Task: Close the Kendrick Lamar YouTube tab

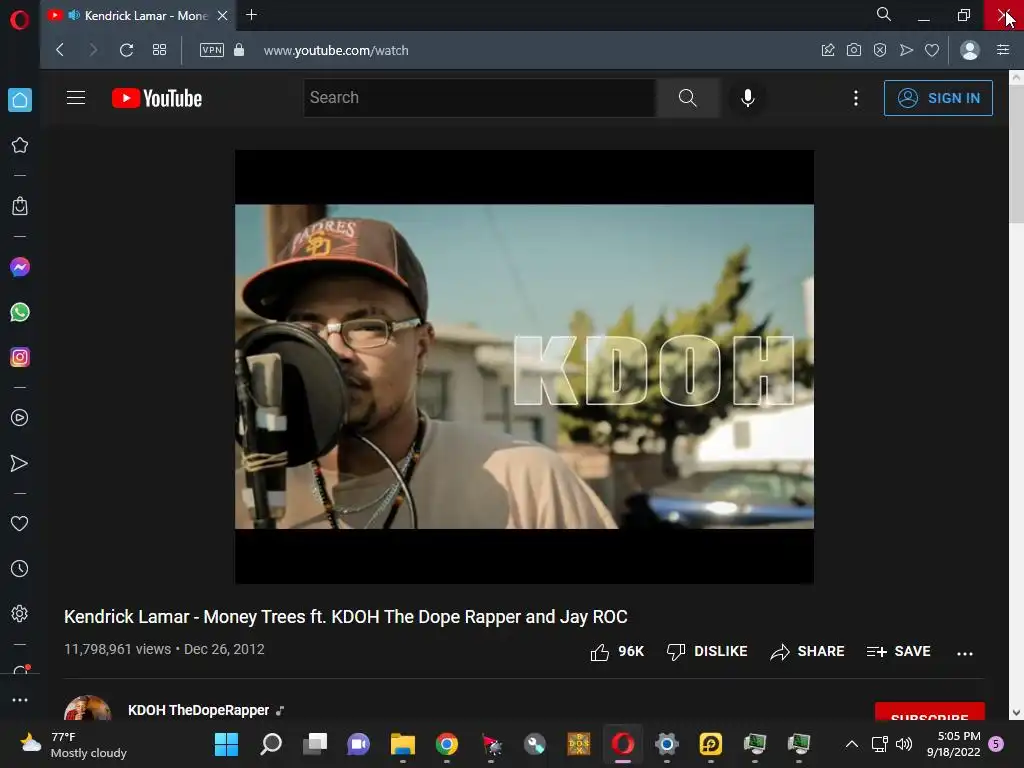Action: 223,15
